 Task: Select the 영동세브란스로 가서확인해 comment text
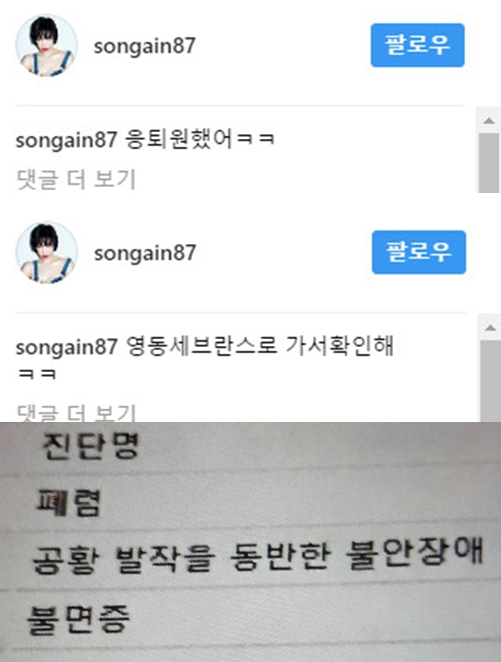click(259, 345)
